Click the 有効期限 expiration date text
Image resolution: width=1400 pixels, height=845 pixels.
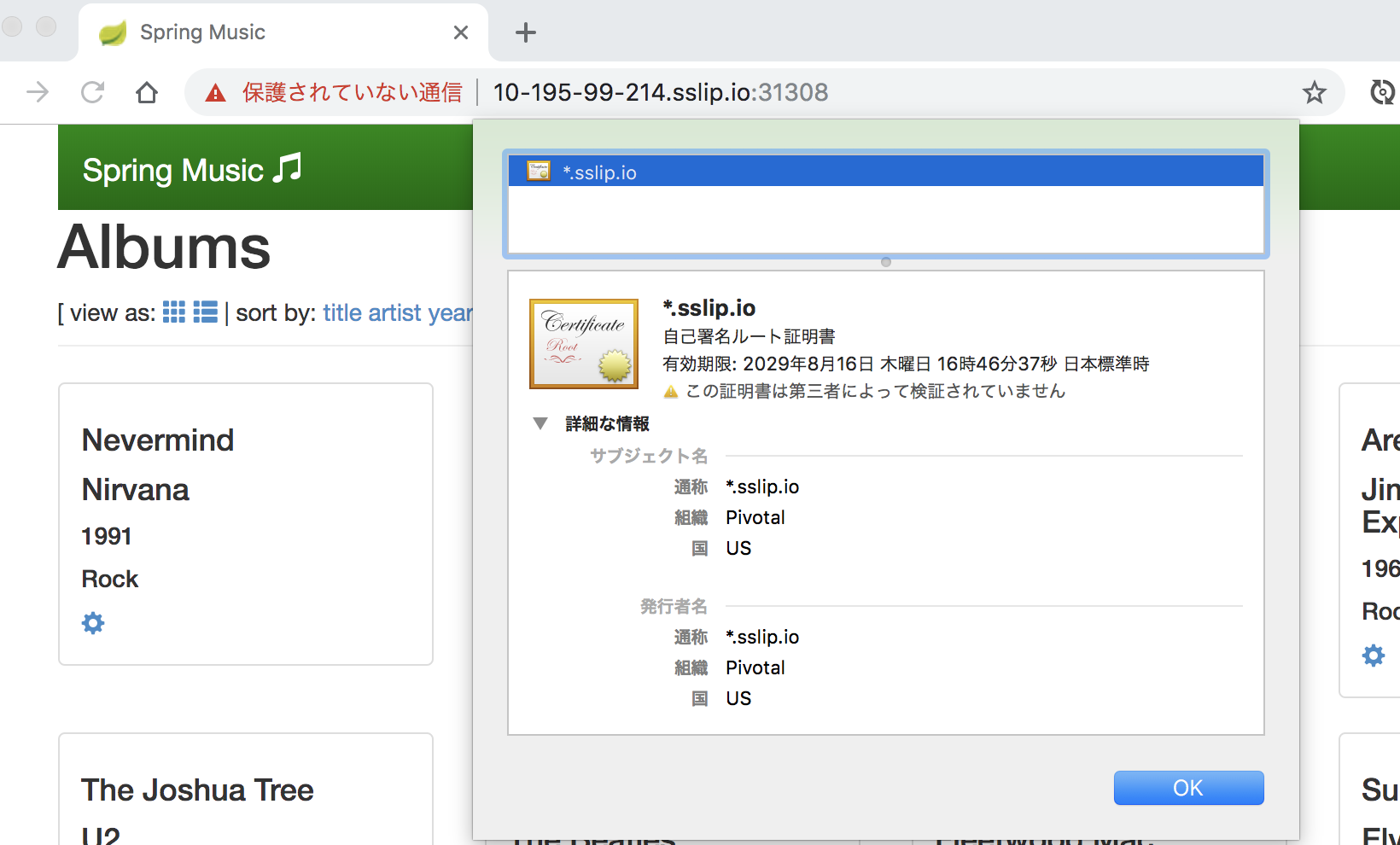click(x=906, y=364)
